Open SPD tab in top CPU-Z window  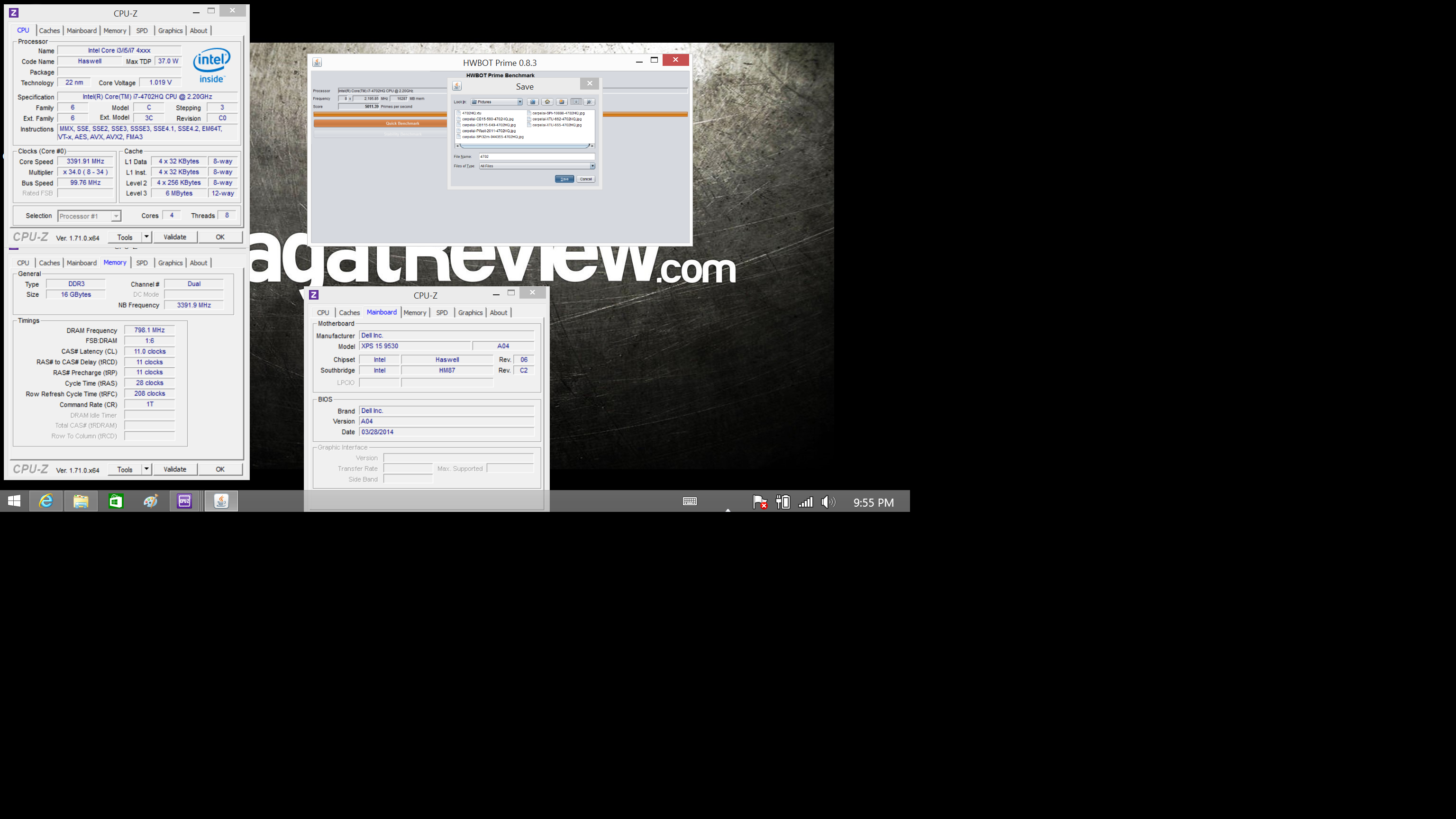point(142,30)
